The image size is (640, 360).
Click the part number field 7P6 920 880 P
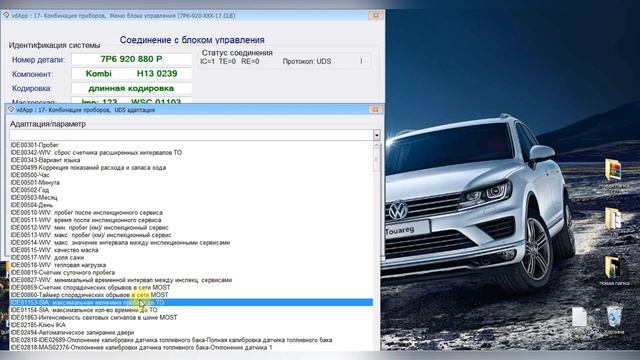coord(131,59)
